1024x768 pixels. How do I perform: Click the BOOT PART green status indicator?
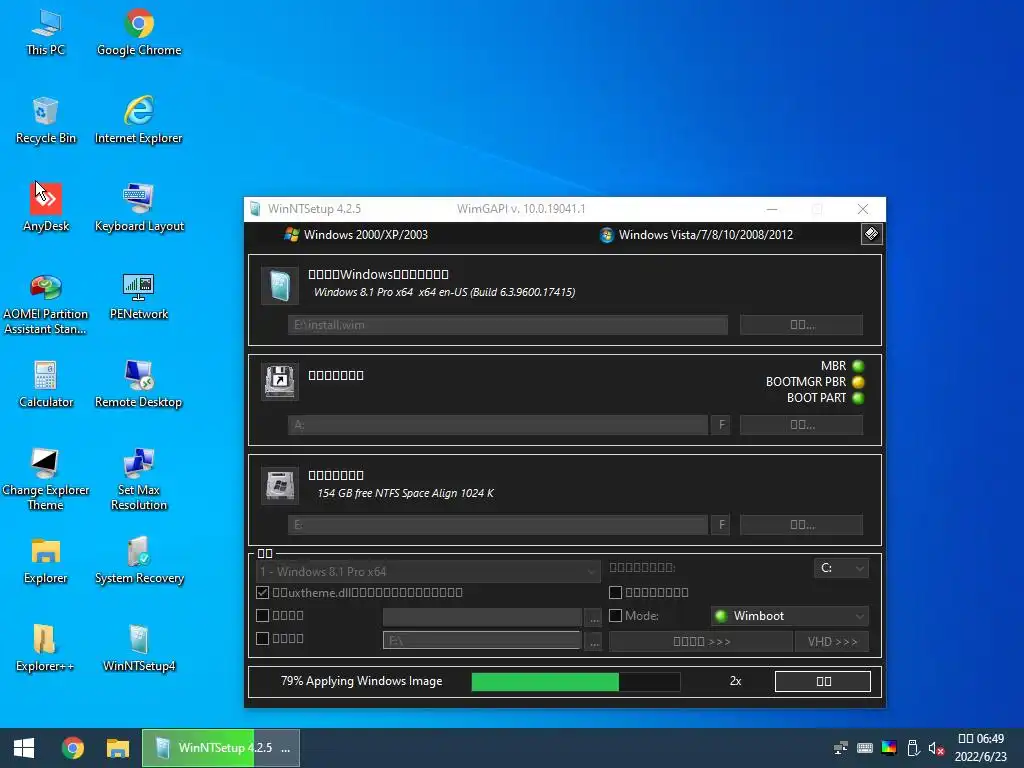point(858,398)
